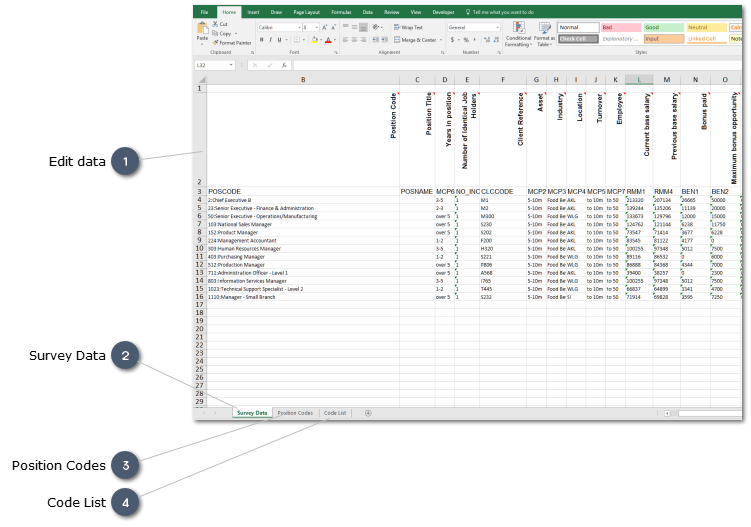751x527 pixels.
Task: Click the Cut scissors icon
Action: point(215,24)
